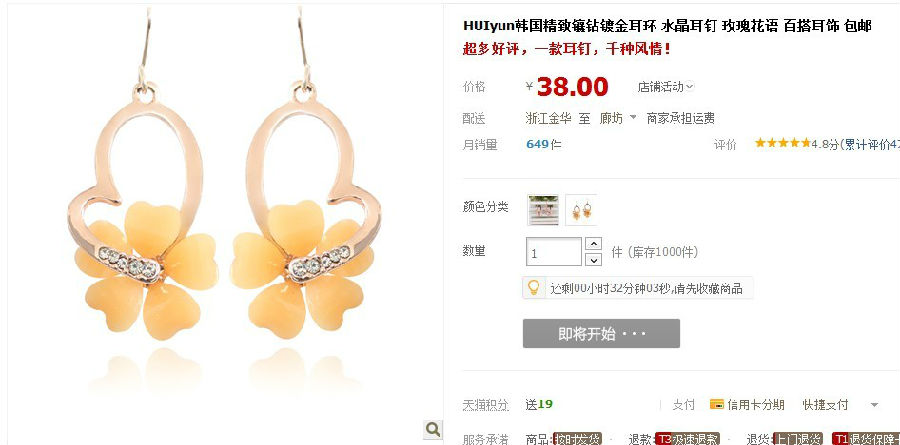Click the 累计评价 reviews link
Image resolution: width=900 pixels, height=445 pixels.
click(x=870, y=144)
